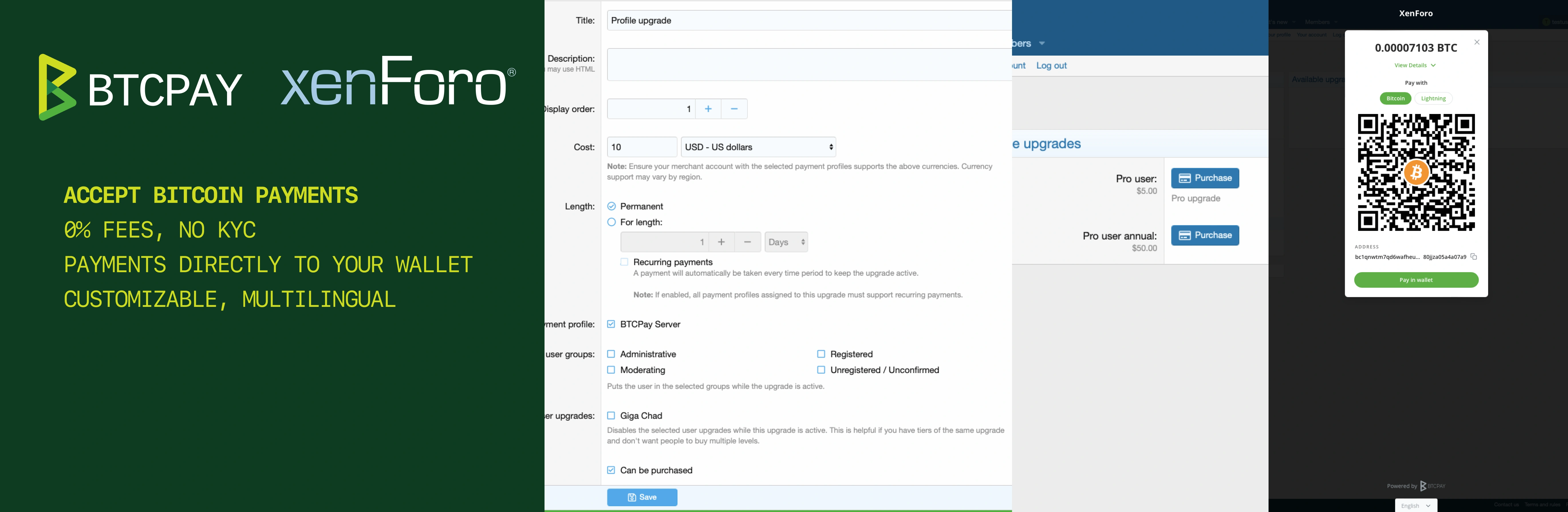Click the floppy disk icon on the Save button
The height and width of the screenshot is (512, 1568).
pyautogui.click(x=631, y=497)
